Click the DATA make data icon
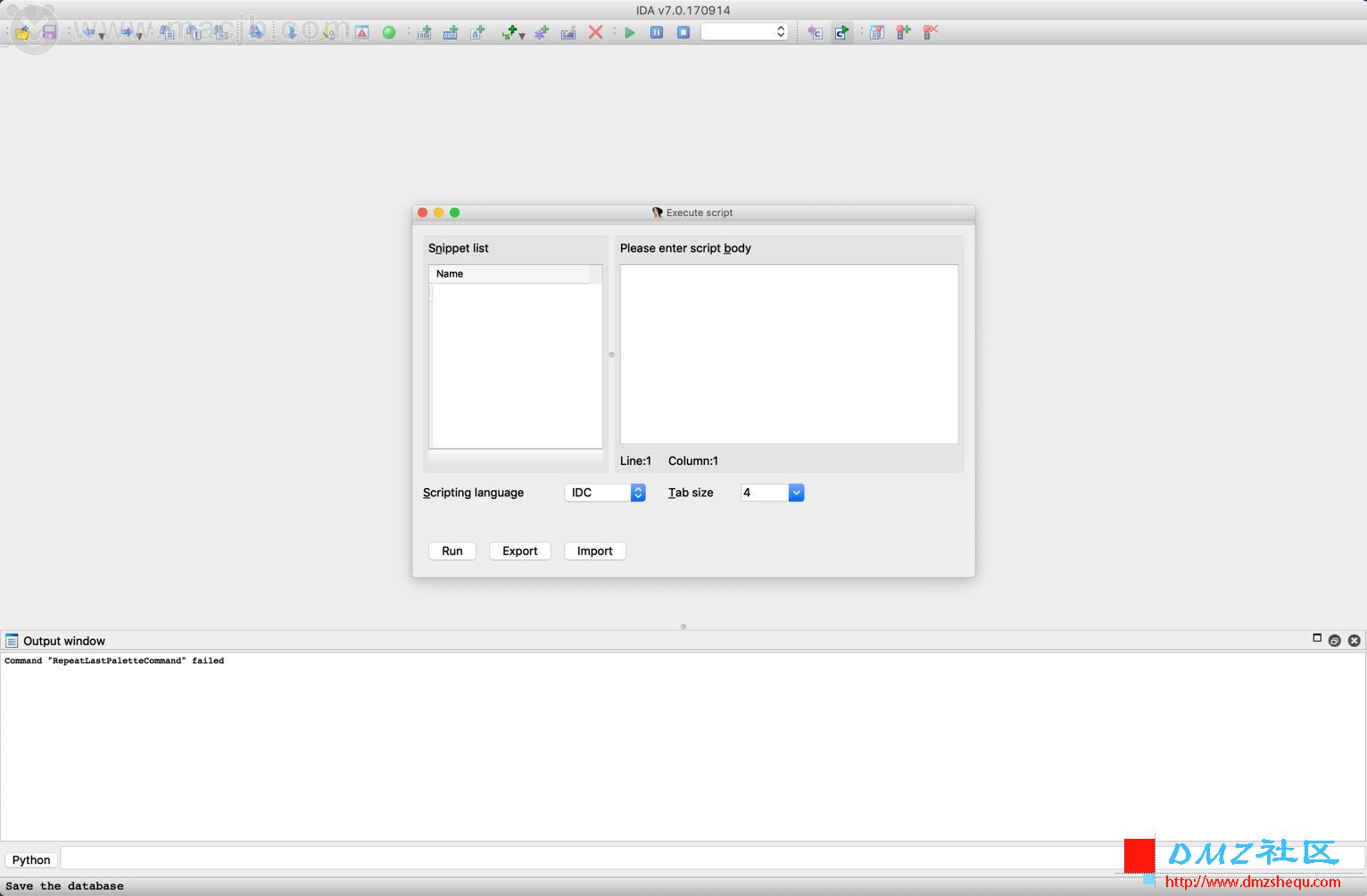The height and width of the screenshot is (896, 1367). point(451,32)
